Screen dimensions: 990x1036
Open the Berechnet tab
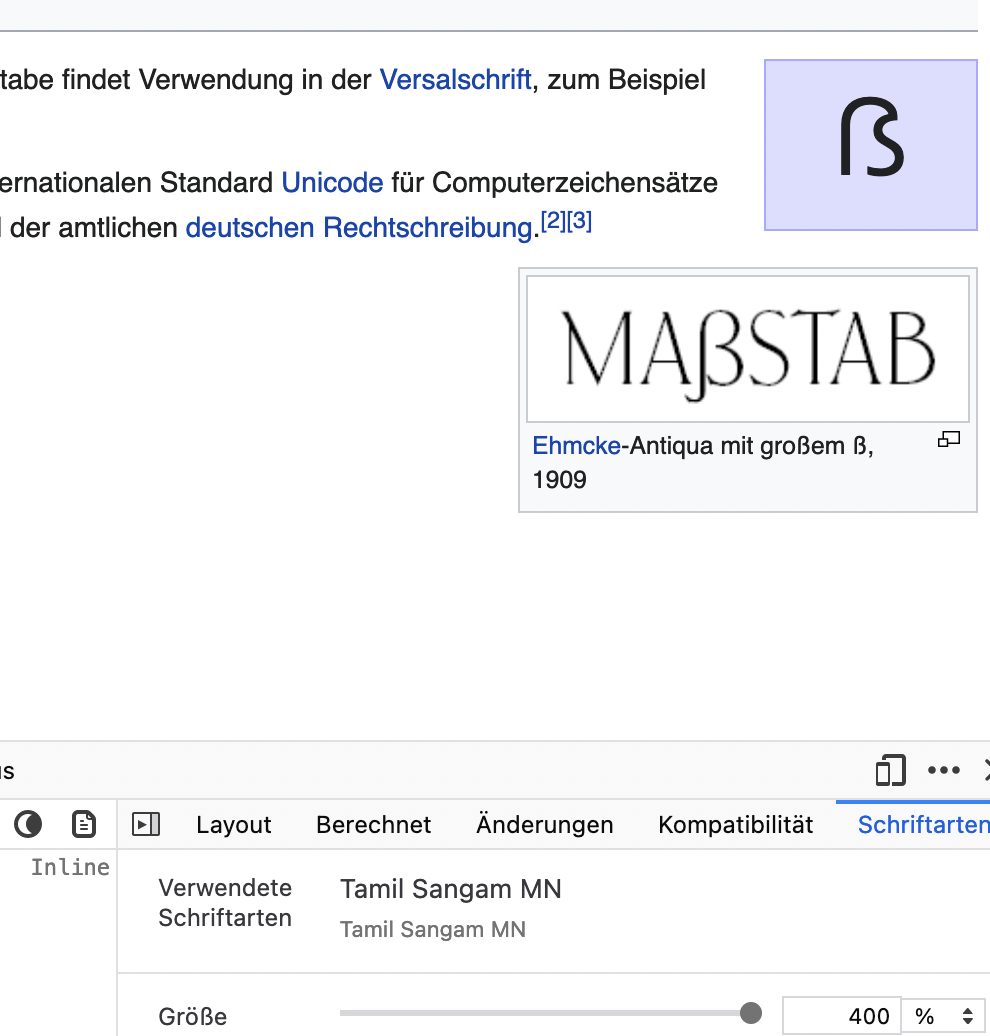coord(373,825)
